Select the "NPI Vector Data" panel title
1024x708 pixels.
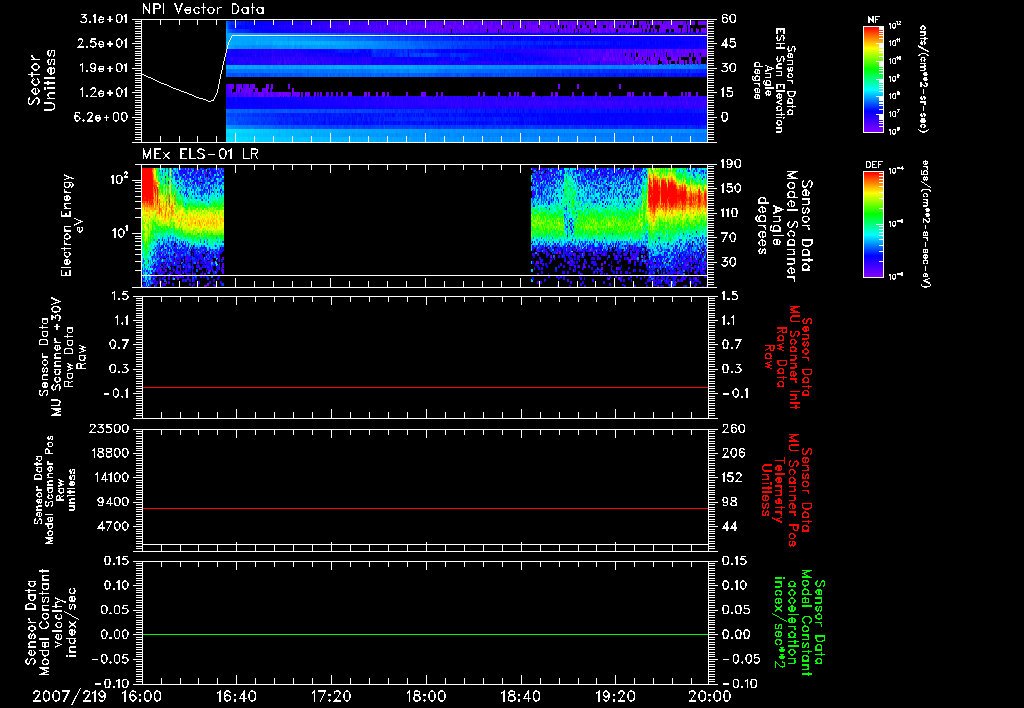204,9
